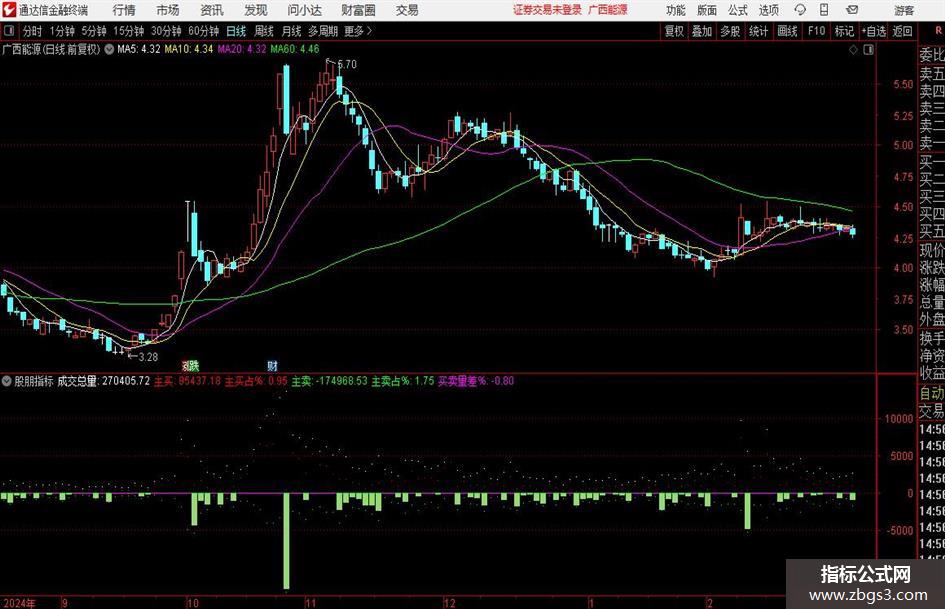
Task: Open the 股朋指标 indicator dropdown arrow
Action: point(7,381)
